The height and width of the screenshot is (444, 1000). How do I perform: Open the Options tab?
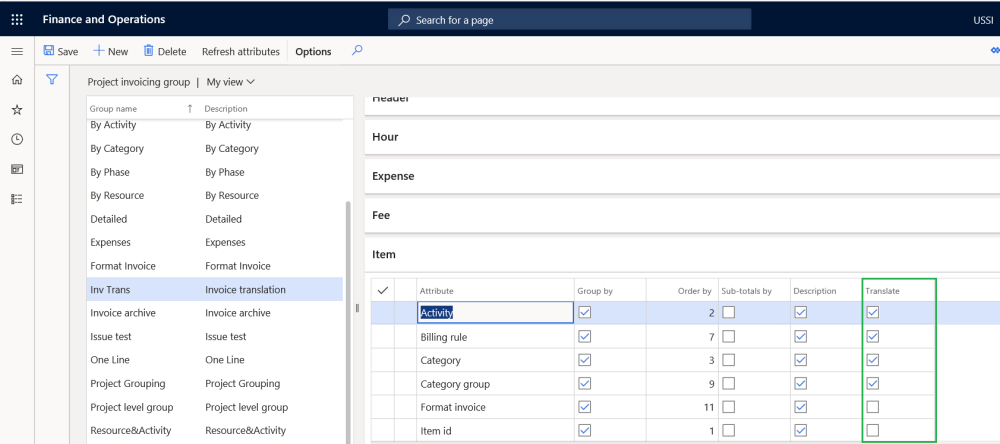313,52
